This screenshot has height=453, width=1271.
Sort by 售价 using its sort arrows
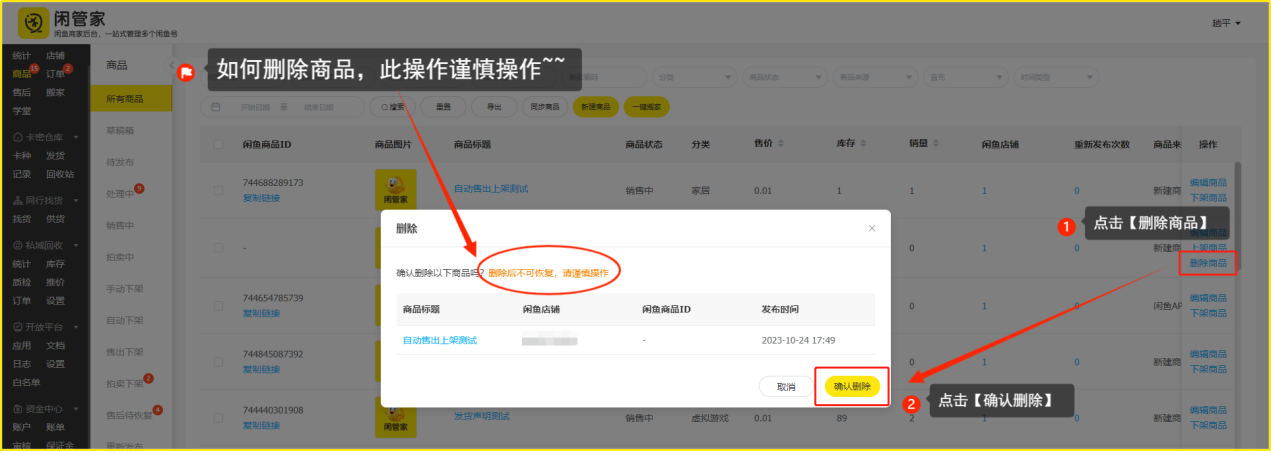coord(782,144)
